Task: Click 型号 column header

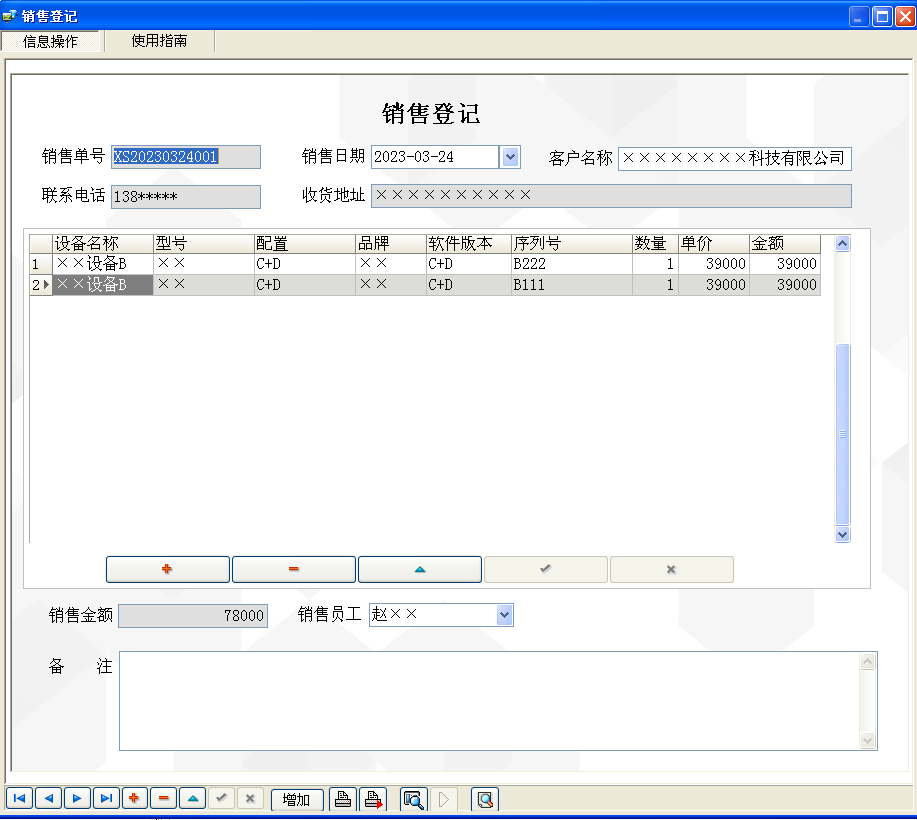Action: [x=204, y=243]
